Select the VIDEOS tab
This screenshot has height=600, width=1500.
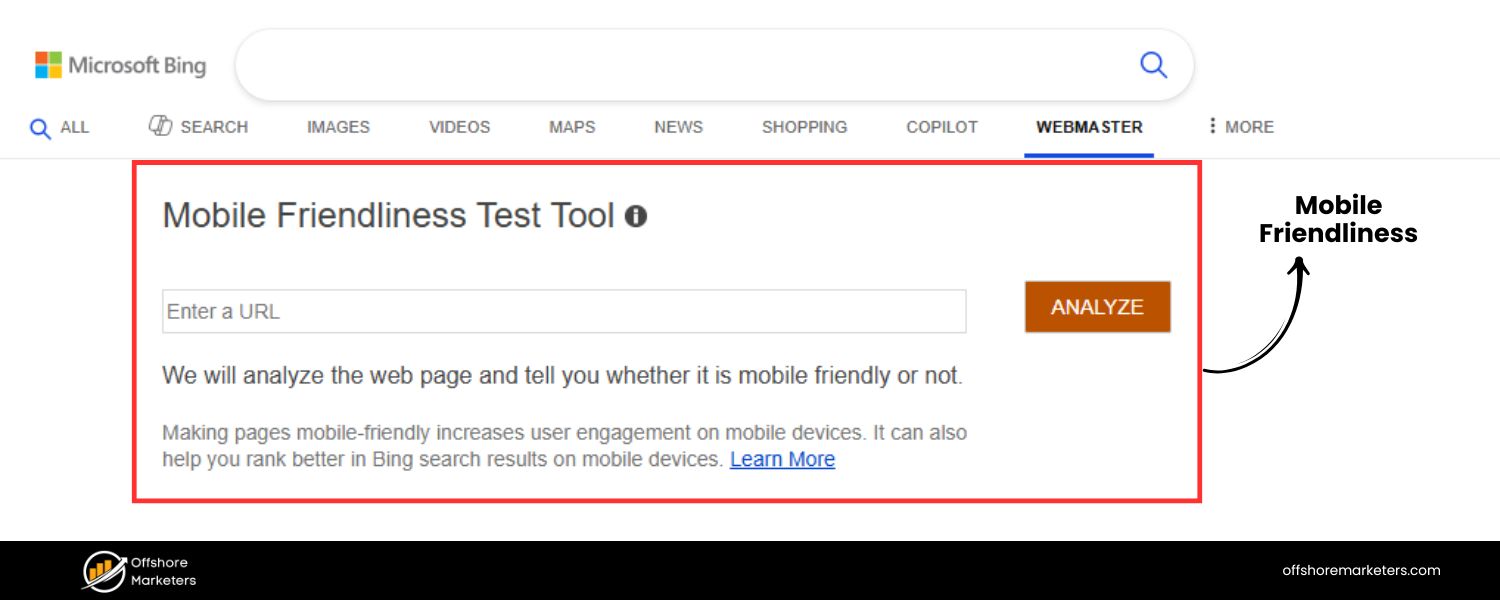(459, 127)
